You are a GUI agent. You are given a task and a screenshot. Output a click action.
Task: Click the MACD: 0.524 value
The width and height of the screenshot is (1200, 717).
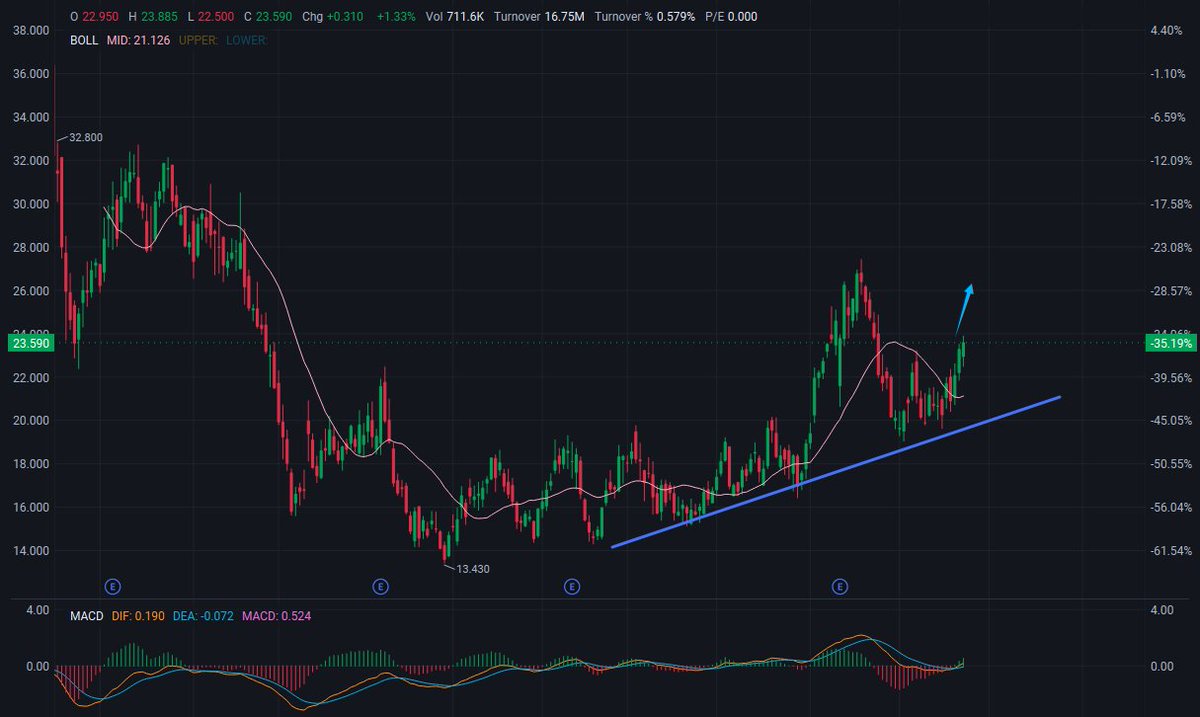276,616
